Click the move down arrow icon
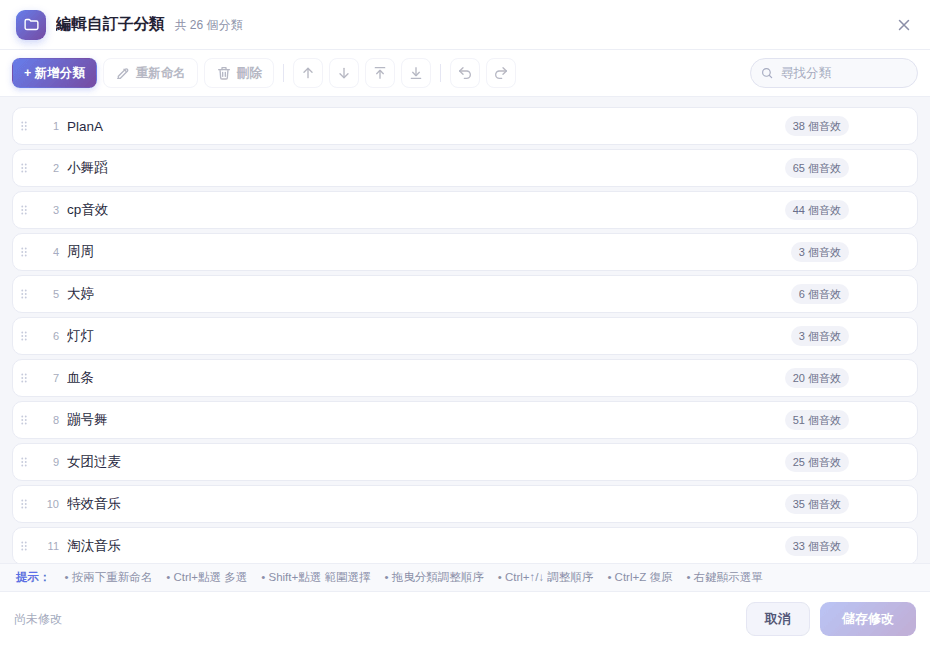Image resolution: width=930 pixels, height=646 pixels. [x=344, y=73]
